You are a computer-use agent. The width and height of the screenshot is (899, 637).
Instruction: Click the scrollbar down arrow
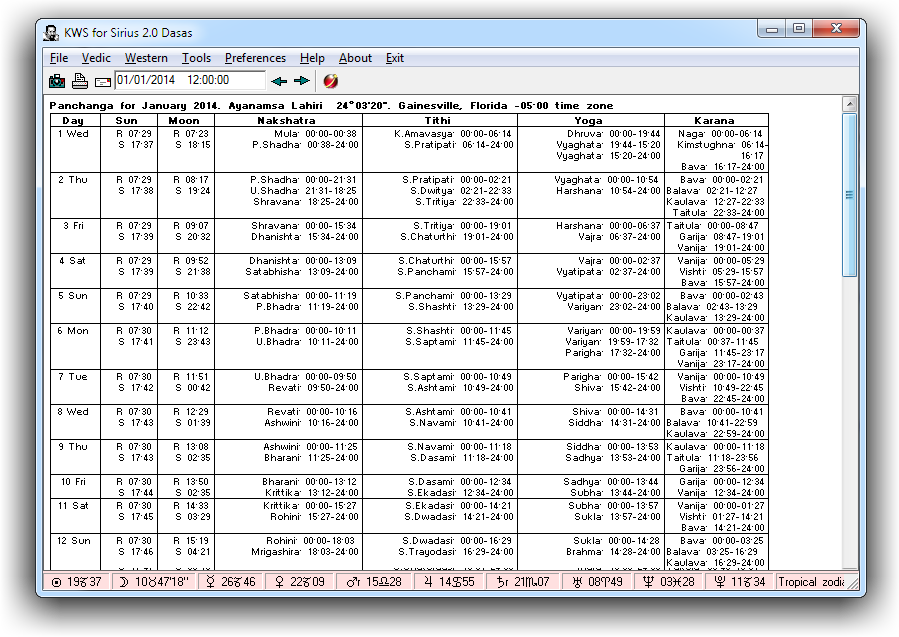pyautogui.click(x=849, y=563)
